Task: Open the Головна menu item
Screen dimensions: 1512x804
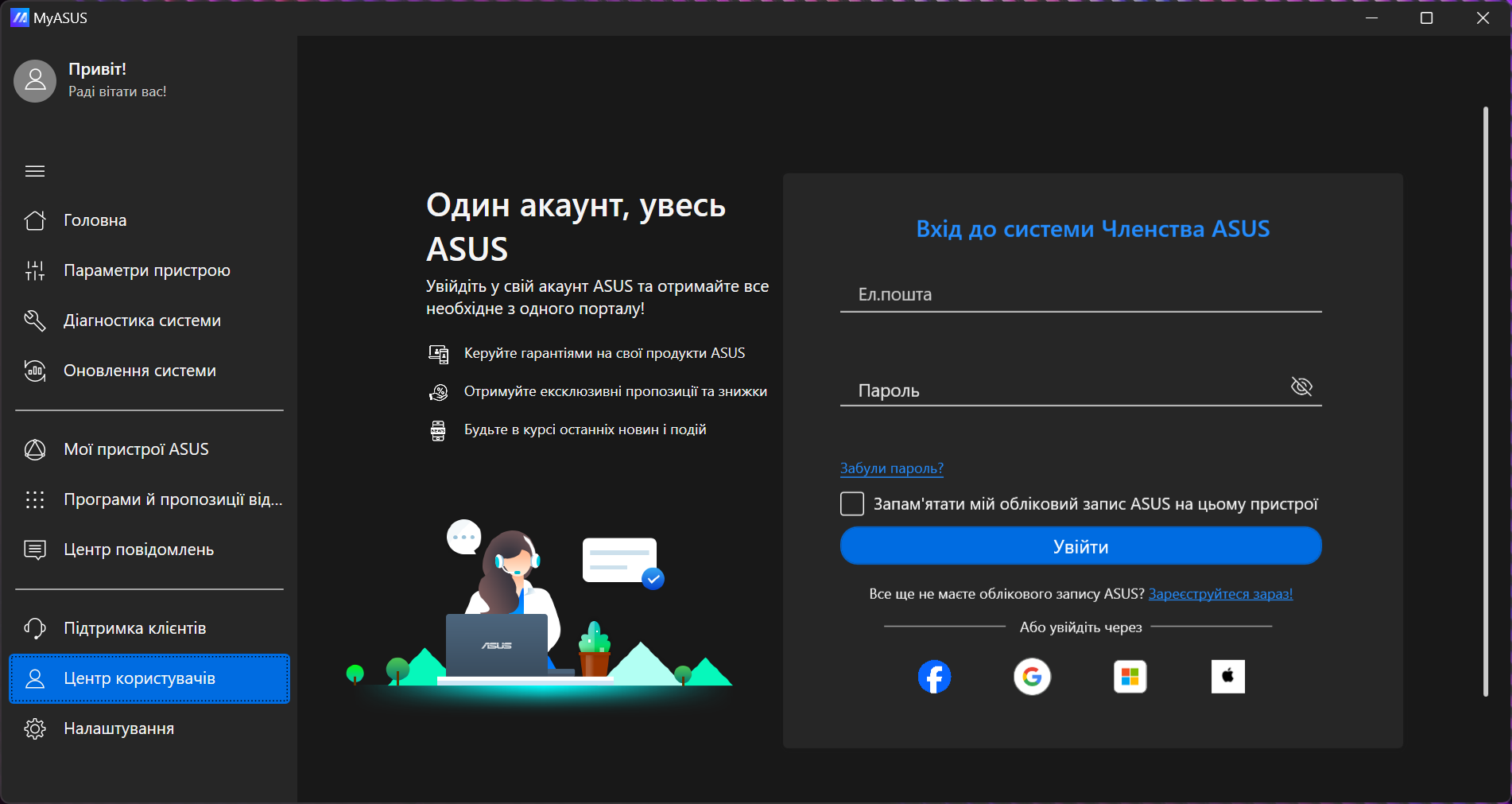Action: [x=149, y=220]
